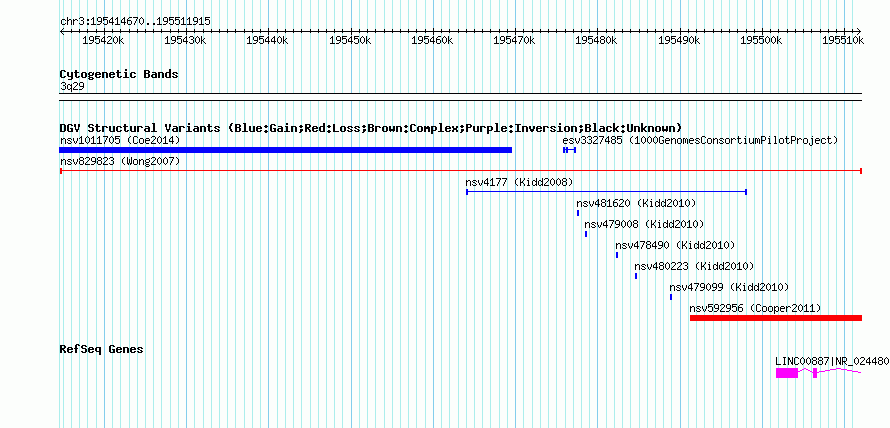Select the nsv479008 (Kidd2010) label
This screenshot has height=428, width=890.
[644, 224]
